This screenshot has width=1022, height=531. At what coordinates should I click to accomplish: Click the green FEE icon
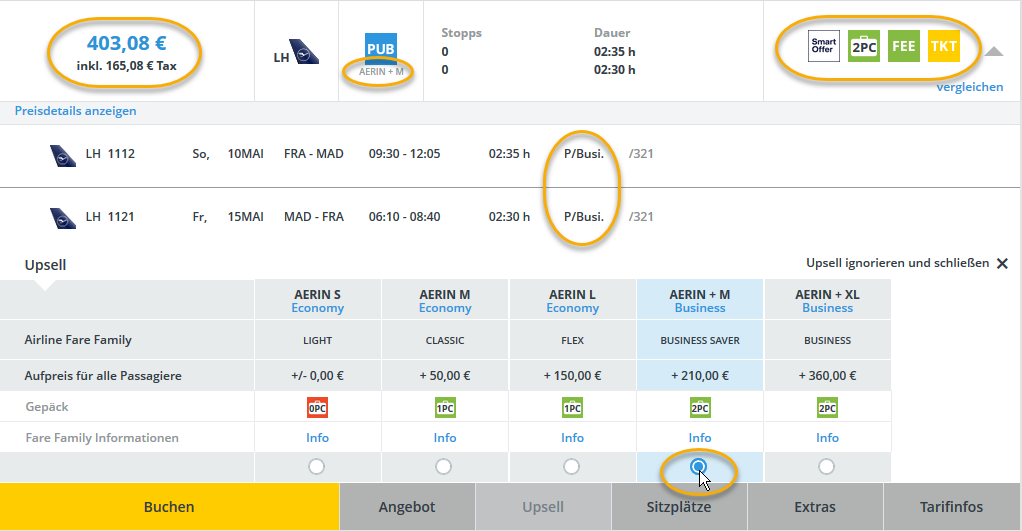point(904,46)
